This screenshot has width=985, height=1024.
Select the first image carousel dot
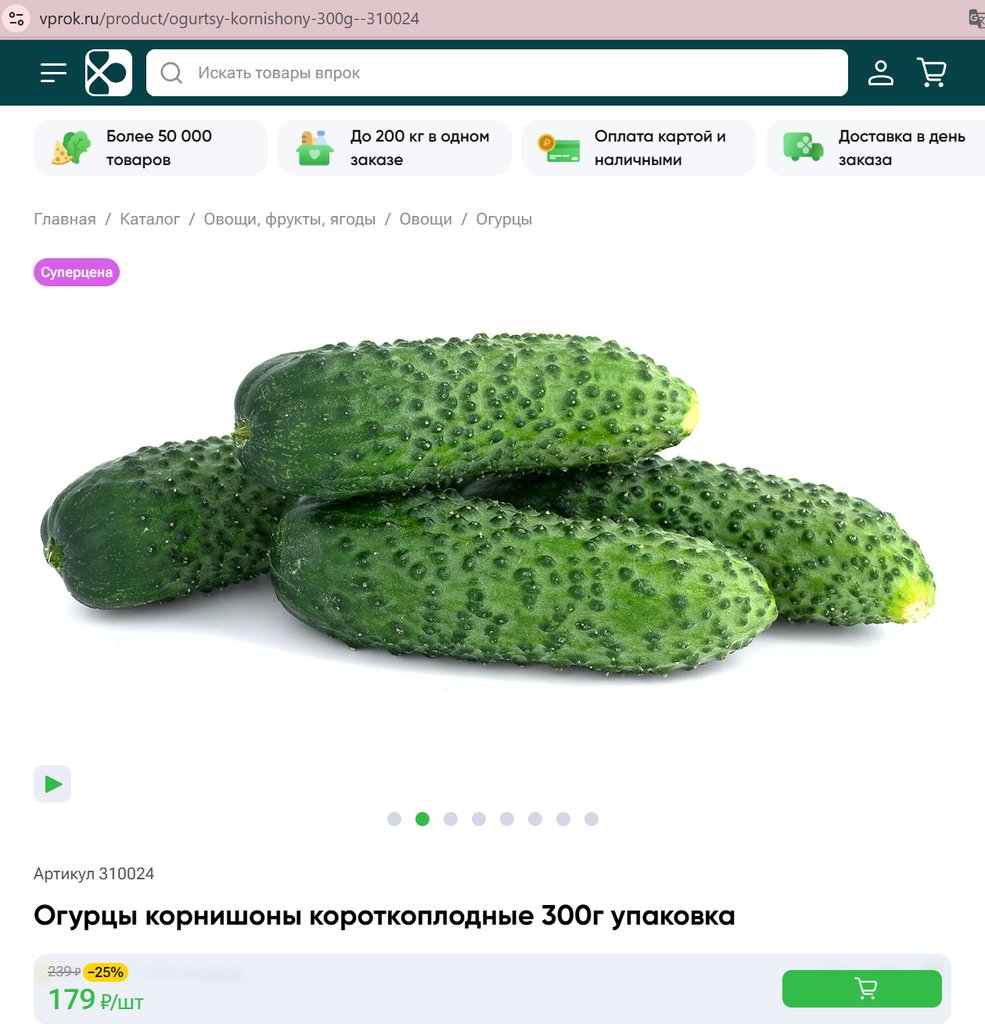point(394,819)
